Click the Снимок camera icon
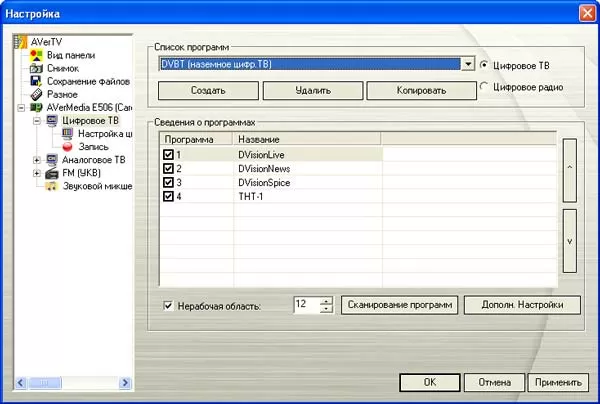The height and width of the screenshot is (404, 600). tap(37, 68)
